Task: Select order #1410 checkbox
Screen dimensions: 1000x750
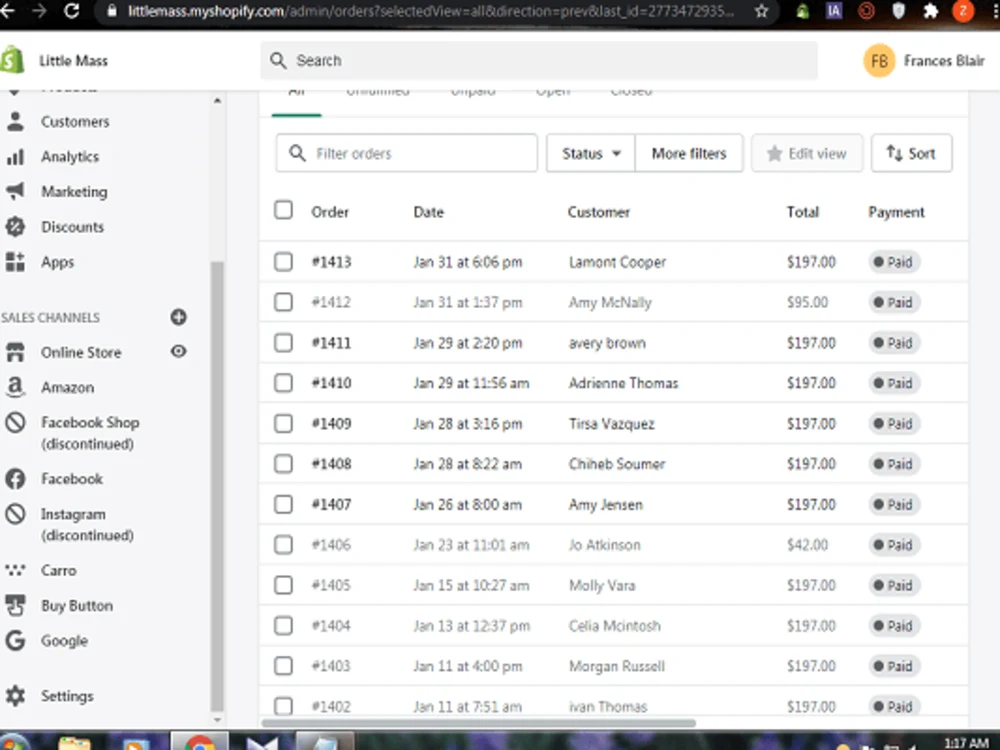Action: [x=283, y=383]
